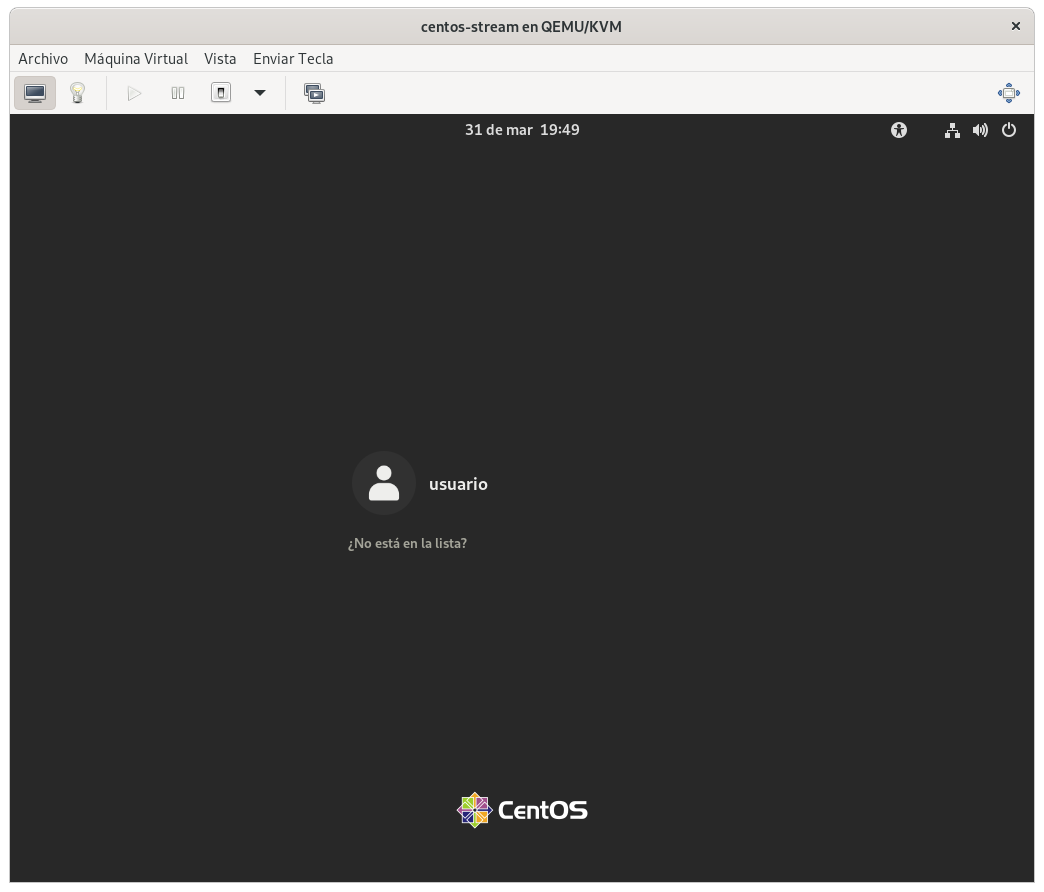The image size is (1044, 892).
Task: Open the Vista menu
Action: 220,59
